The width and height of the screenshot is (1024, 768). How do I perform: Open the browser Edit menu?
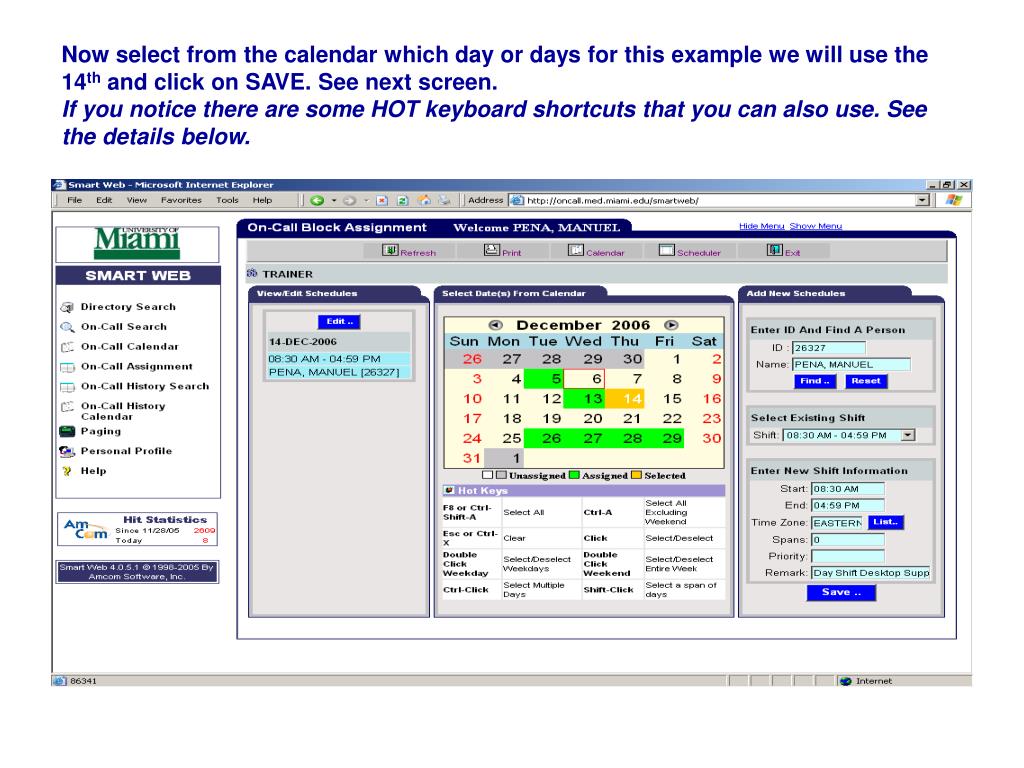[x=104, y=200]
